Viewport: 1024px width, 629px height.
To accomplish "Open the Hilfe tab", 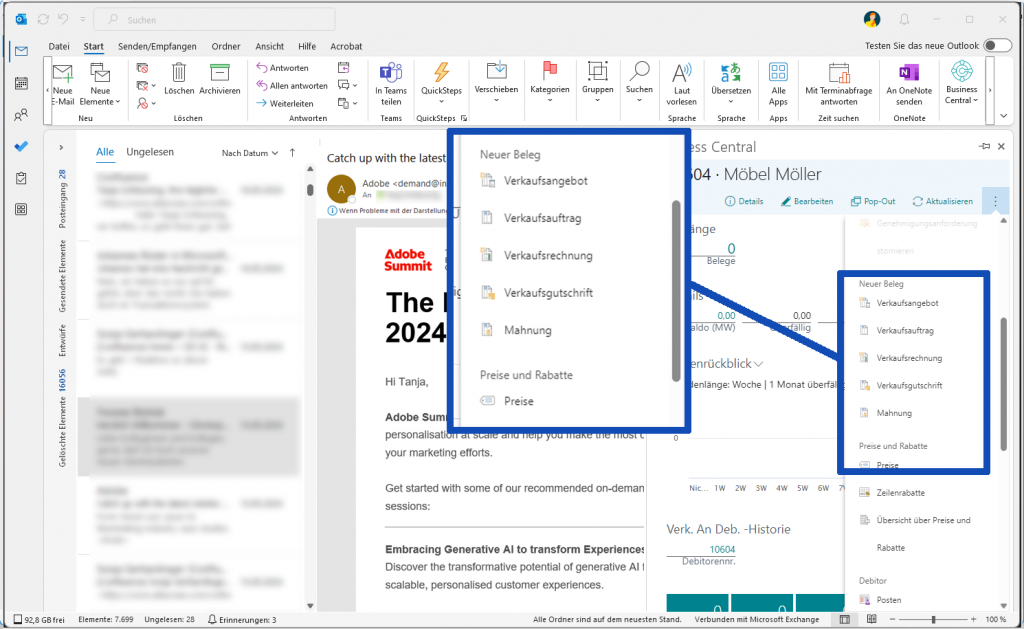I will (307, 46).
